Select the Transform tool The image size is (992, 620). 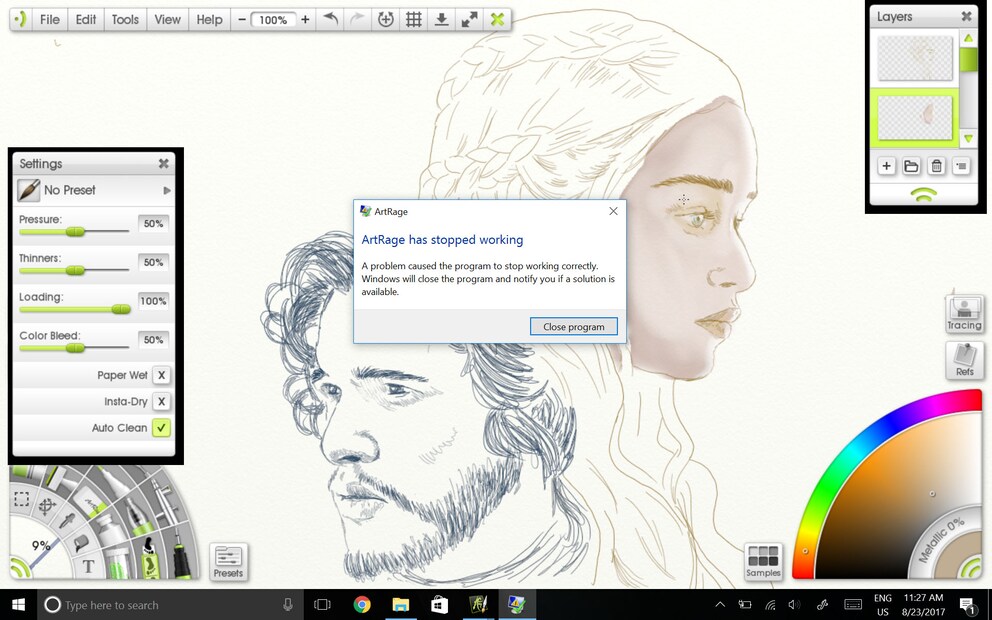click(x=47, y=506)
